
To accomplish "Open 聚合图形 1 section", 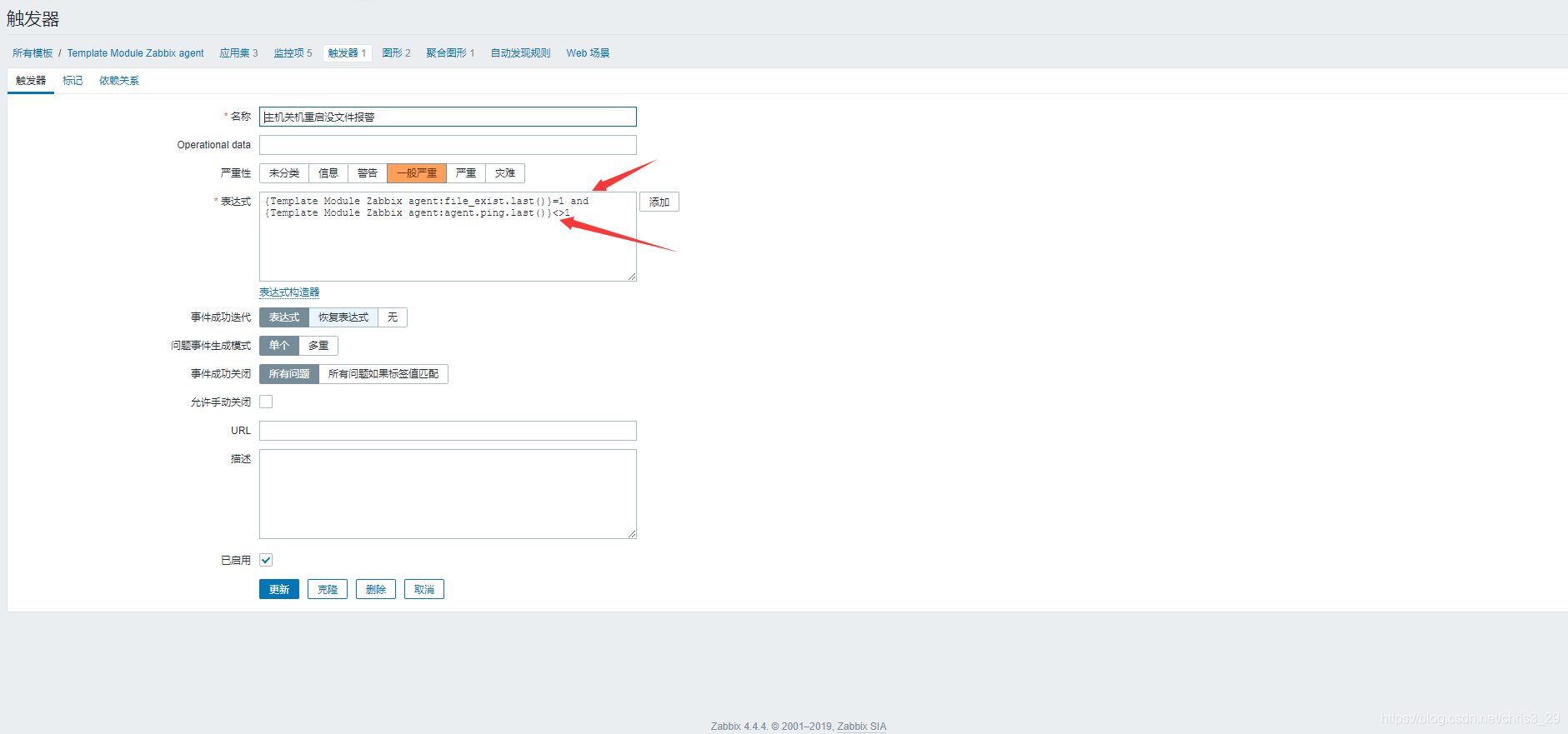I will point(450,53).
